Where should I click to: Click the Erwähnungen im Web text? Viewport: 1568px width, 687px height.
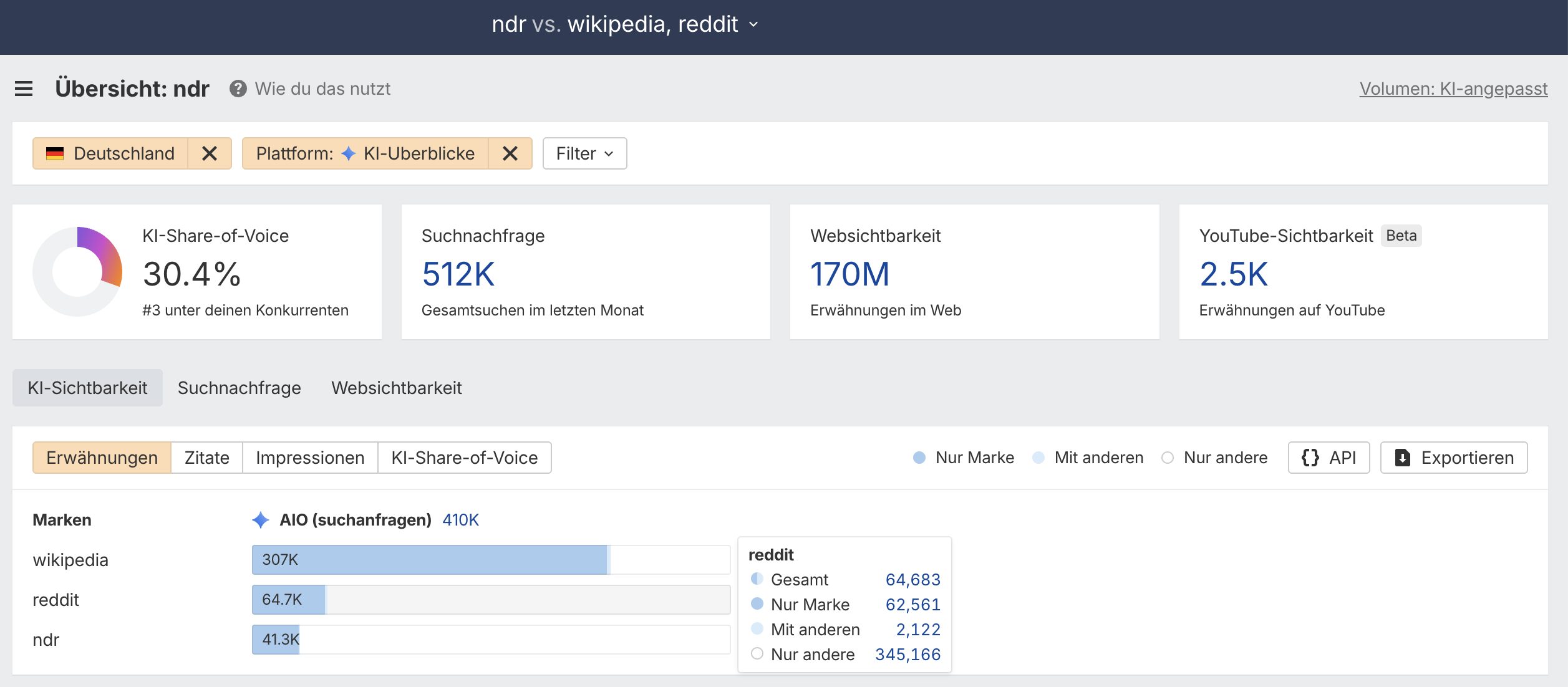pos(886,310)
